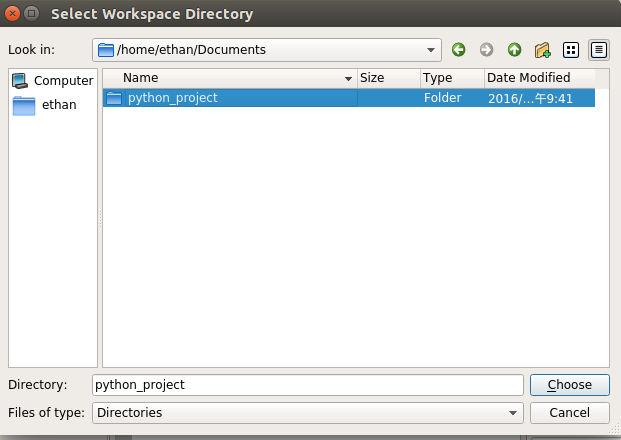Select the python_project folder
621x440 pixels.
[172, 98]
